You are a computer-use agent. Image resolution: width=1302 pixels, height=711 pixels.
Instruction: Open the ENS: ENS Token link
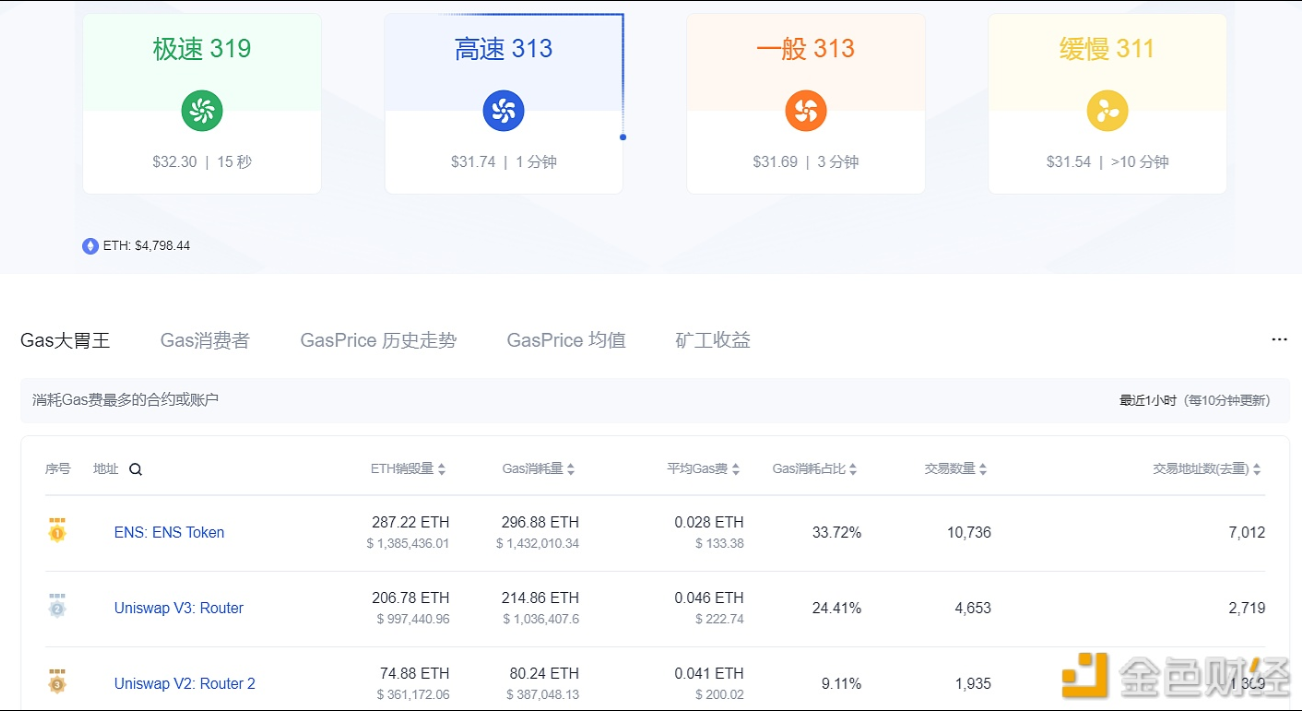(x=169, y=532)
